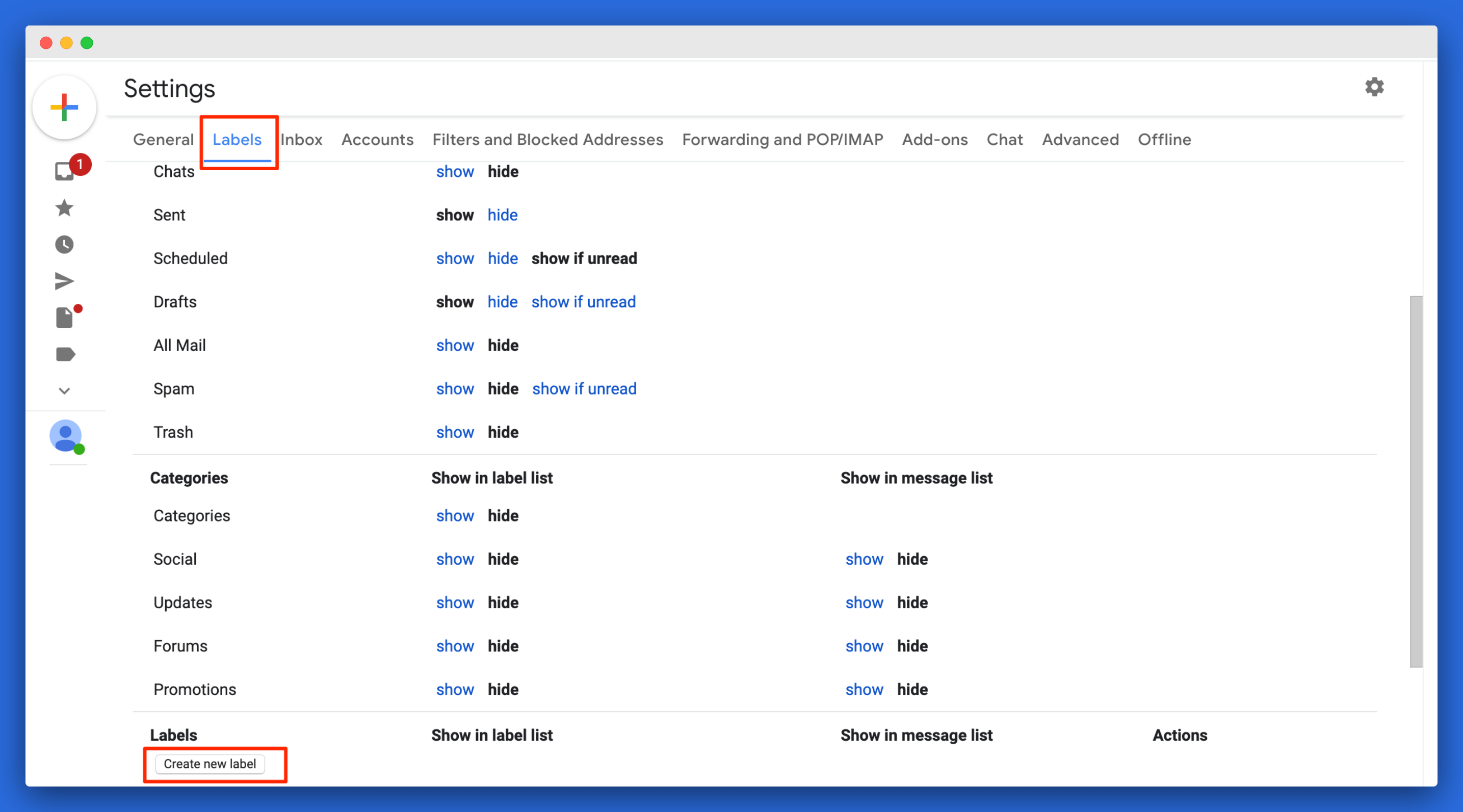This screenshot has width=1463, height=812.
Task: Show the All Mail label
Action: click(x=454, y=345)
